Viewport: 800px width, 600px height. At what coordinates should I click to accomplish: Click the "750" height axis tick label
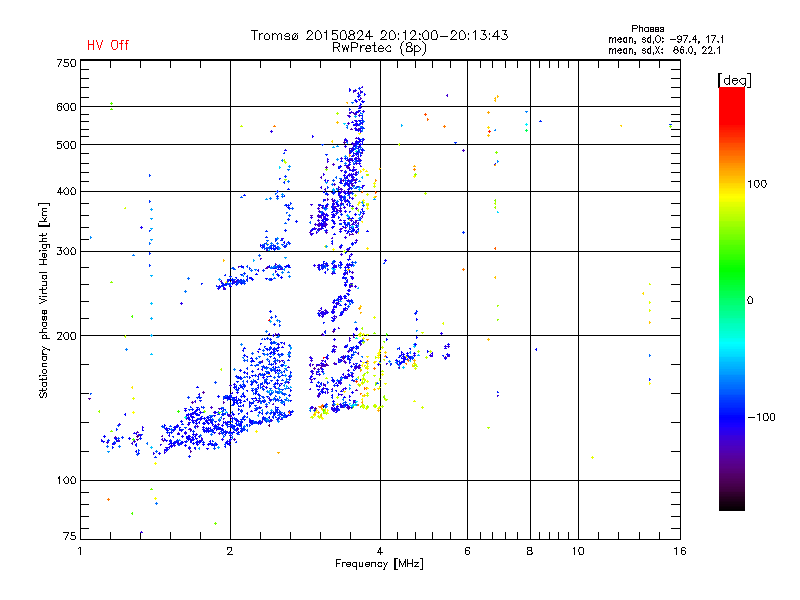pyautogui.click(x=66, y=63)
